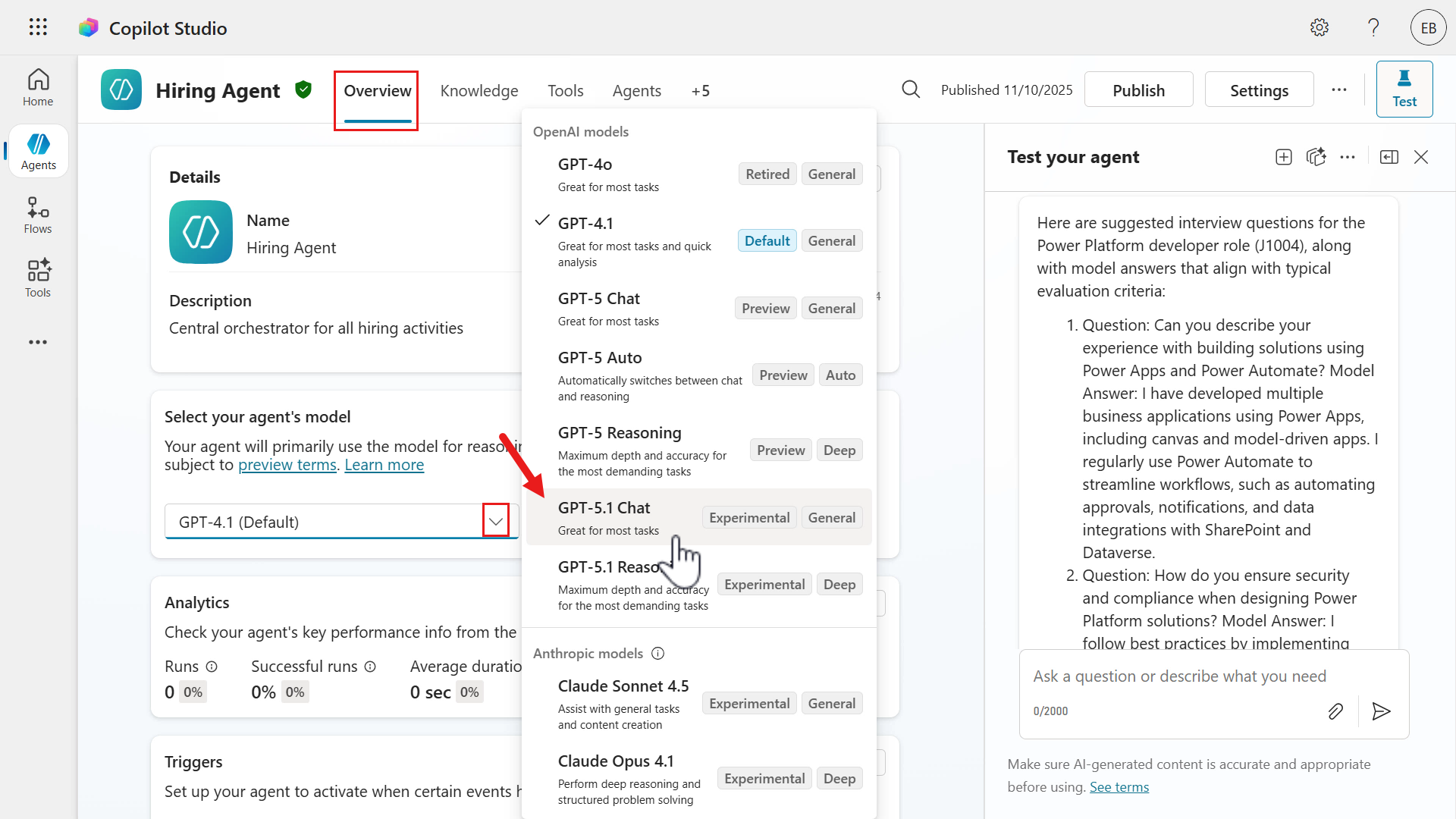
Task: Click the attach file paperclip icon
Action: click(x=1335, y=711)
